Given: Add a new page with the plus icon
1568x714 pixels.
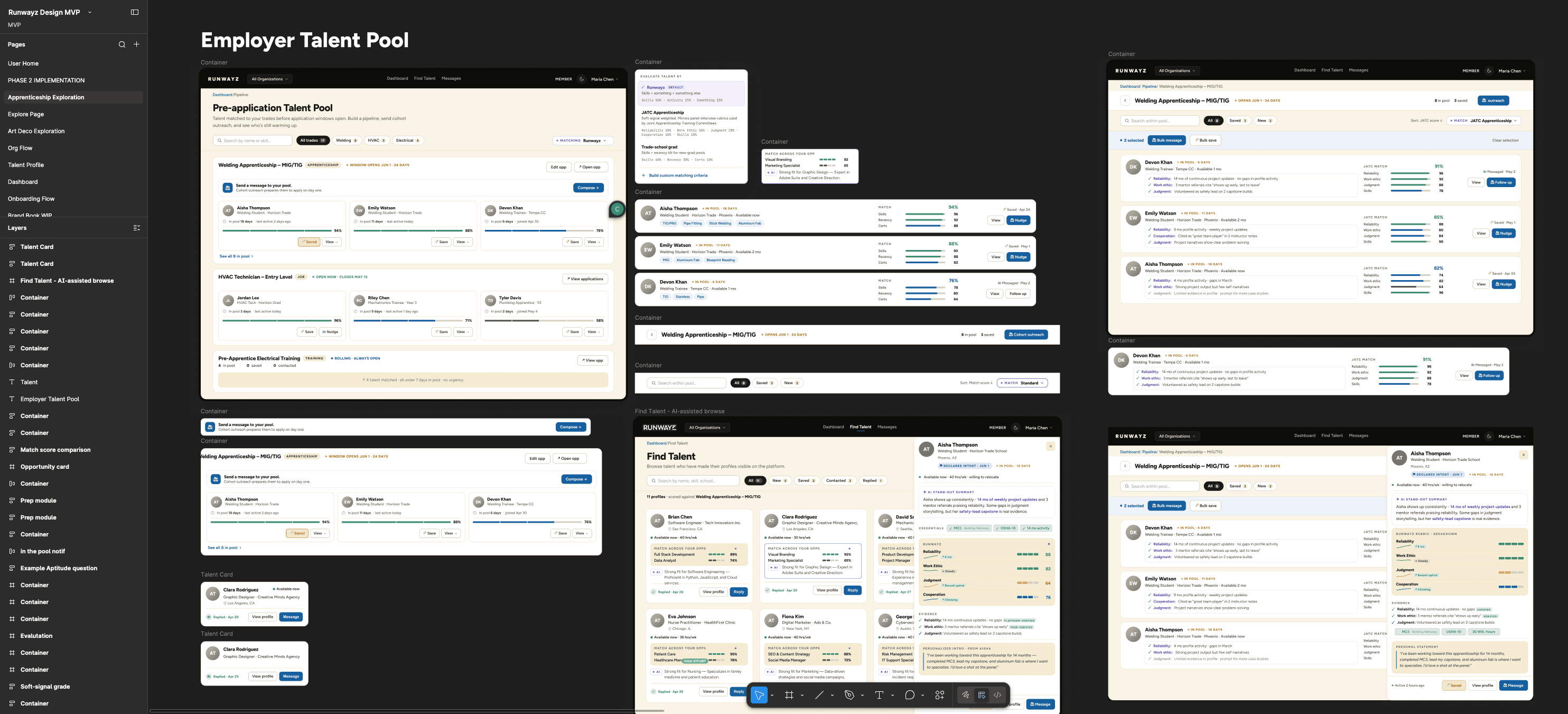Looking at the screenshot, I should click(x=136, y=44).
